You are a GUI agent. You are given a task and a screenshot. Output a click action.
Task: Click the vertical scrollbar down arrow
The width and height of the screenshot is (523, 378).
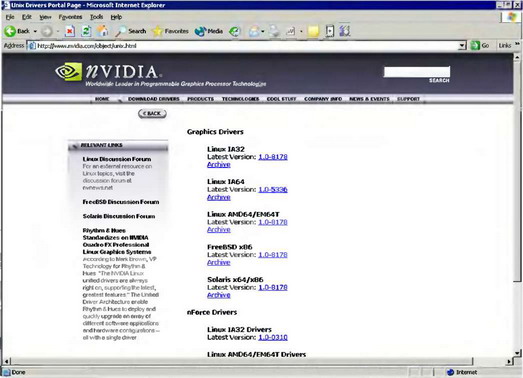[x=517, y=353]
